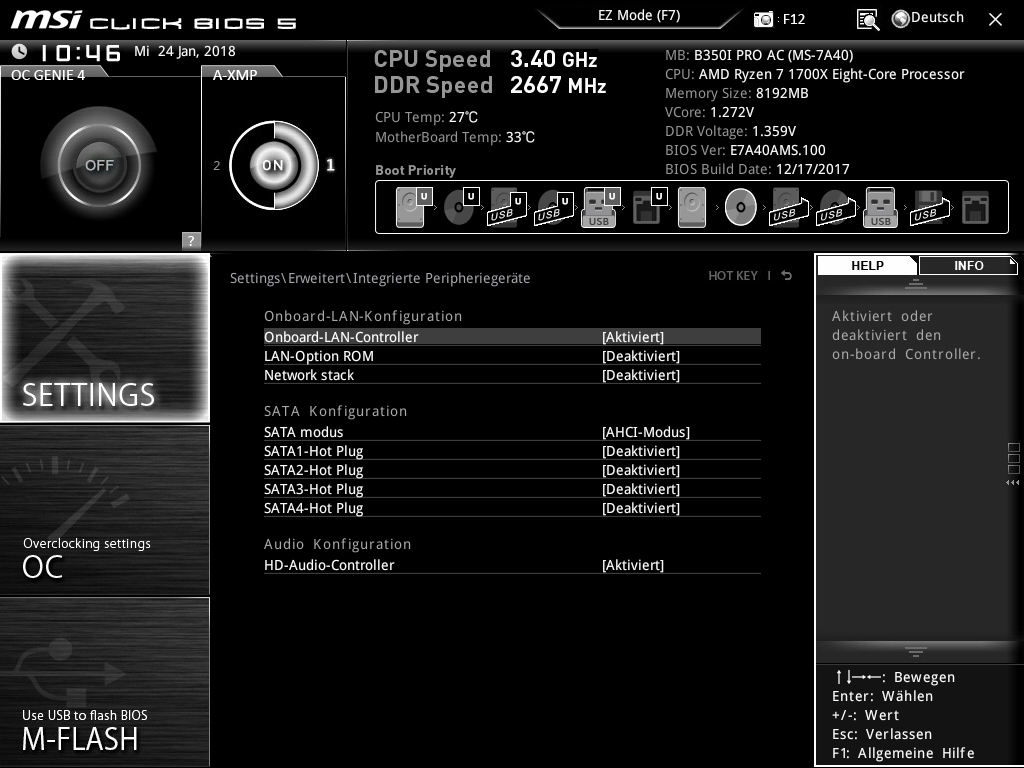The width and height of the screenshot is (1024, 768).
Task: Go back using the hot key return arrow
Action: 787,276
